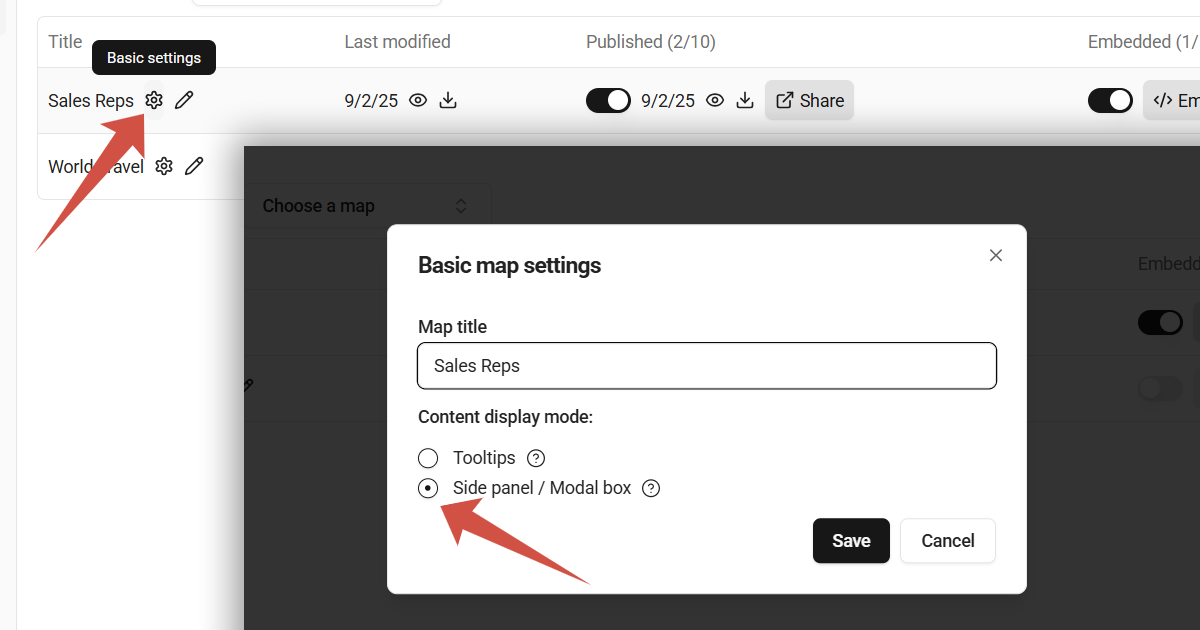Screen dimensions: 1200x630
Task: Preview published version eye icon
Action: pos(715,100)
